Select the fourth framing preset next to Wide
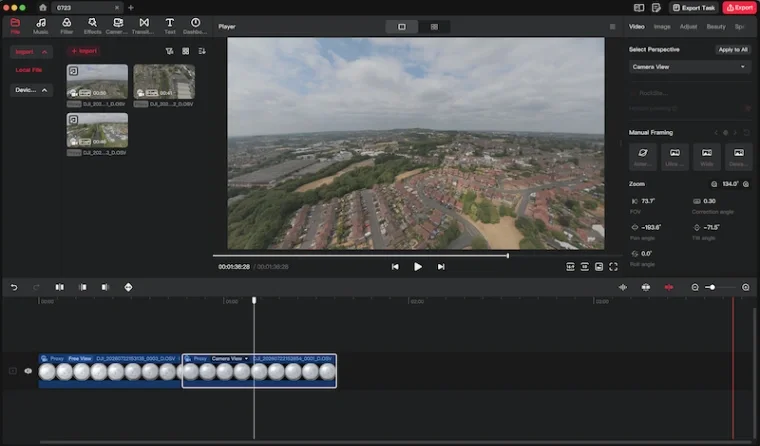The height and width of the screenshot is (446, 760). pos(738,156)
